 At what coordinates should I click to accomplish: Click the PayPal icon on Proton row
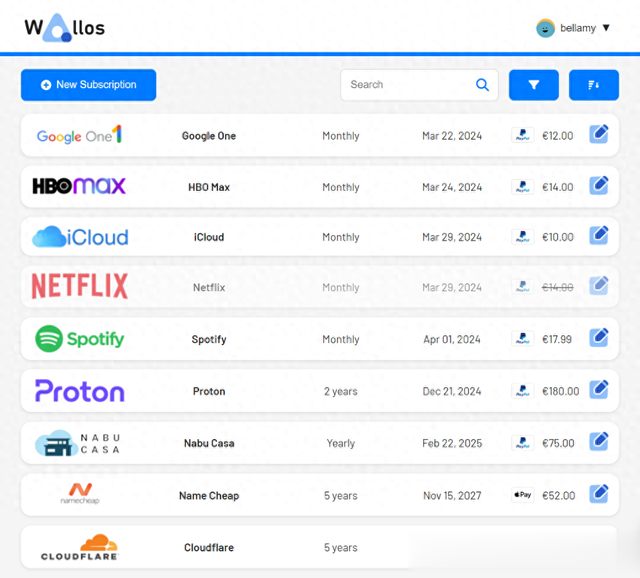tap(523, 391)
